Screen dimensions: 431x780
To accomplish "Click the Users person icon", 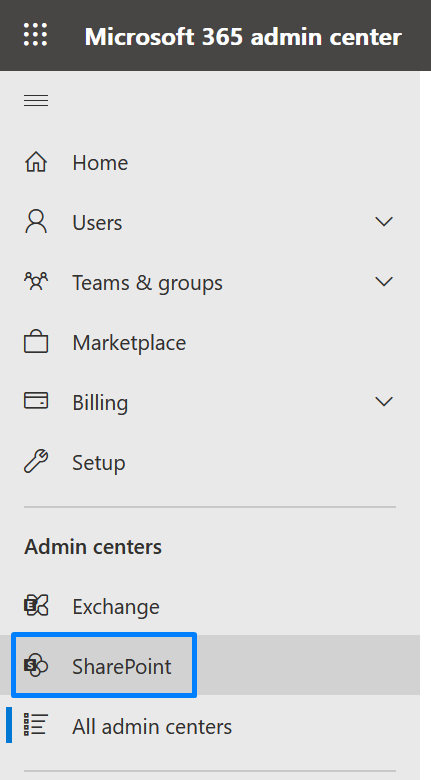I will (x=36, y=222).
